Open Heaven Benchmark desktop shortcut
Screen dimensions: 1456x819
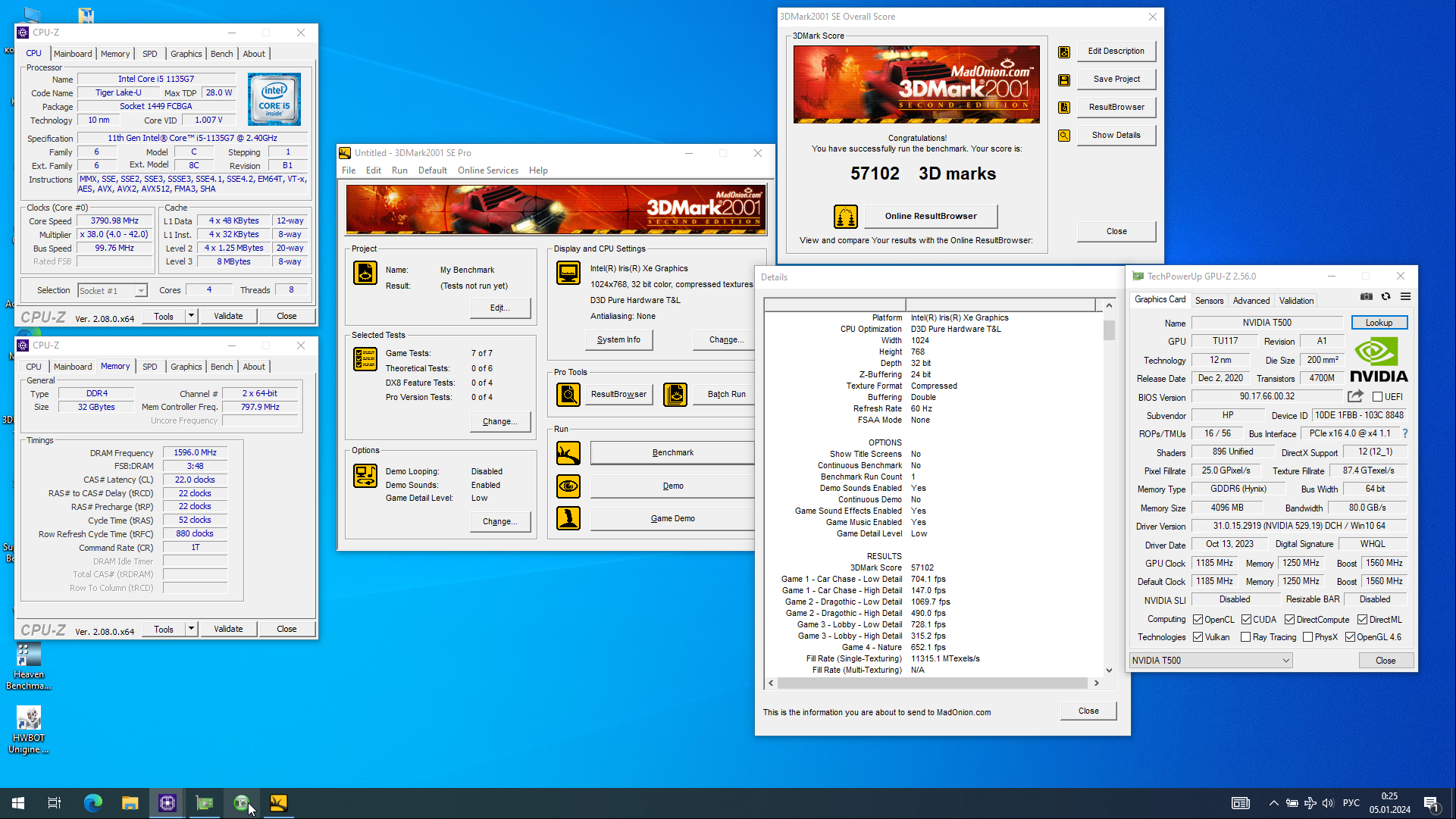pos(29,667)
